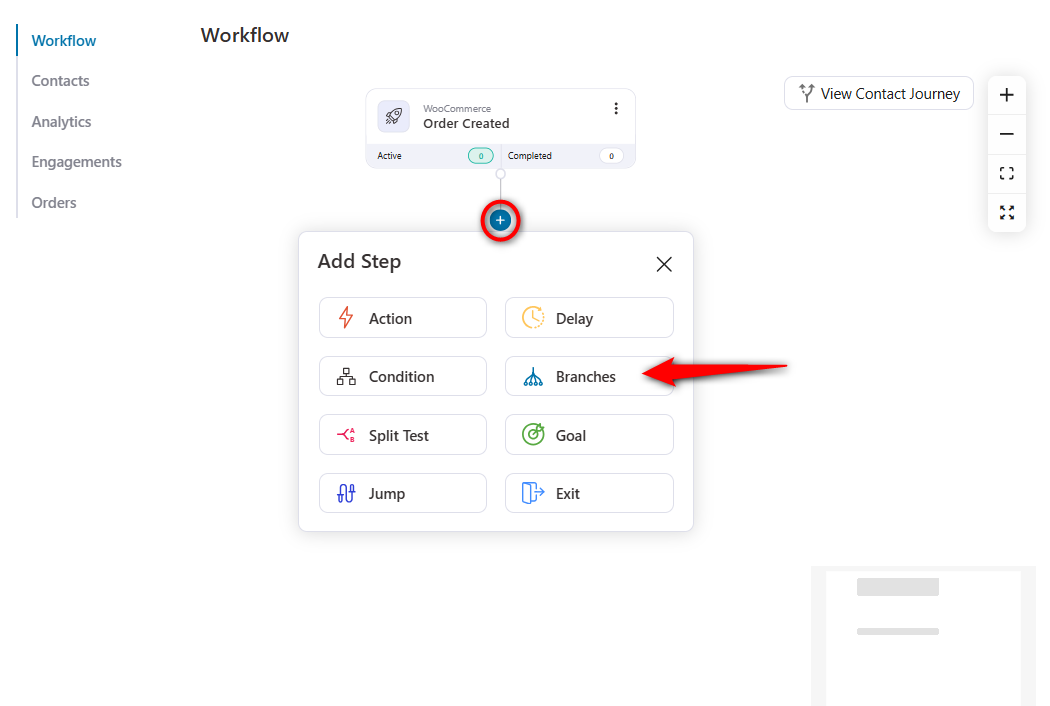Viewport: 1050px width, 706px height.
Task: Click the Add Step heading
Action: click(359, 261)
